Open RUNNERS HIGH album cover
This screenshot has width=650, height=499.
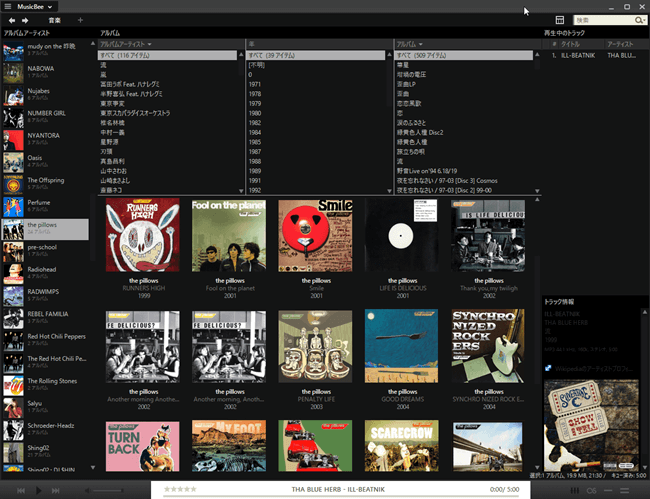(143, 235)
